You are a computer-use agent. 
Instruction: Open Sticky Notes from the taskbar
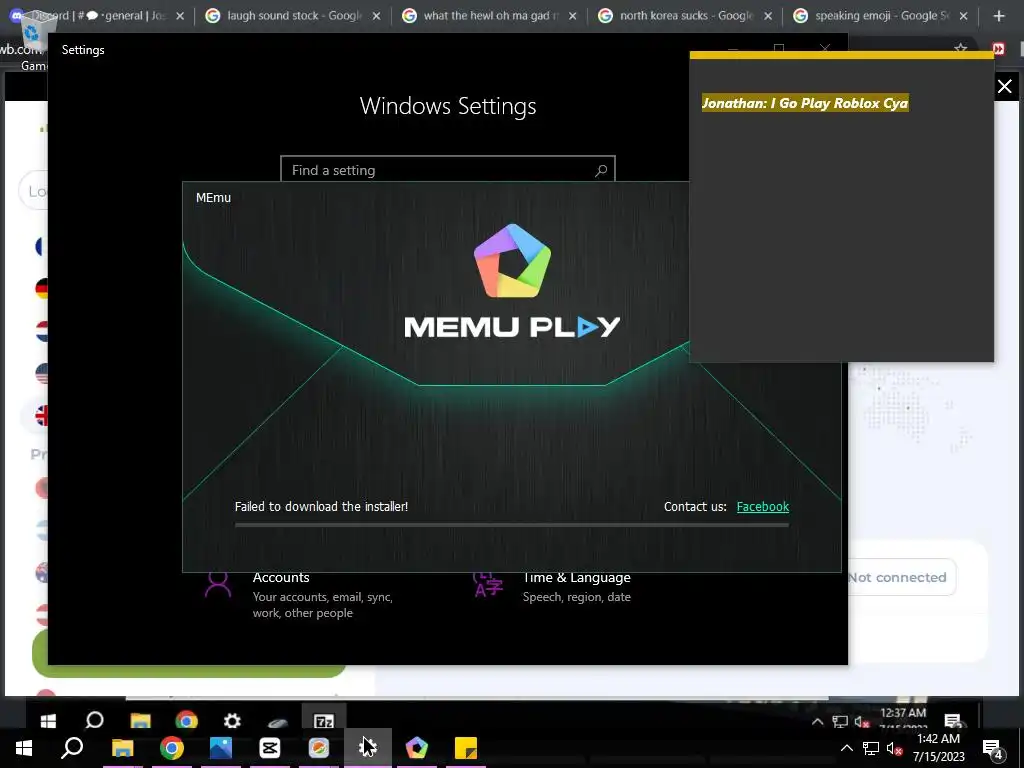tap(466, 748)
